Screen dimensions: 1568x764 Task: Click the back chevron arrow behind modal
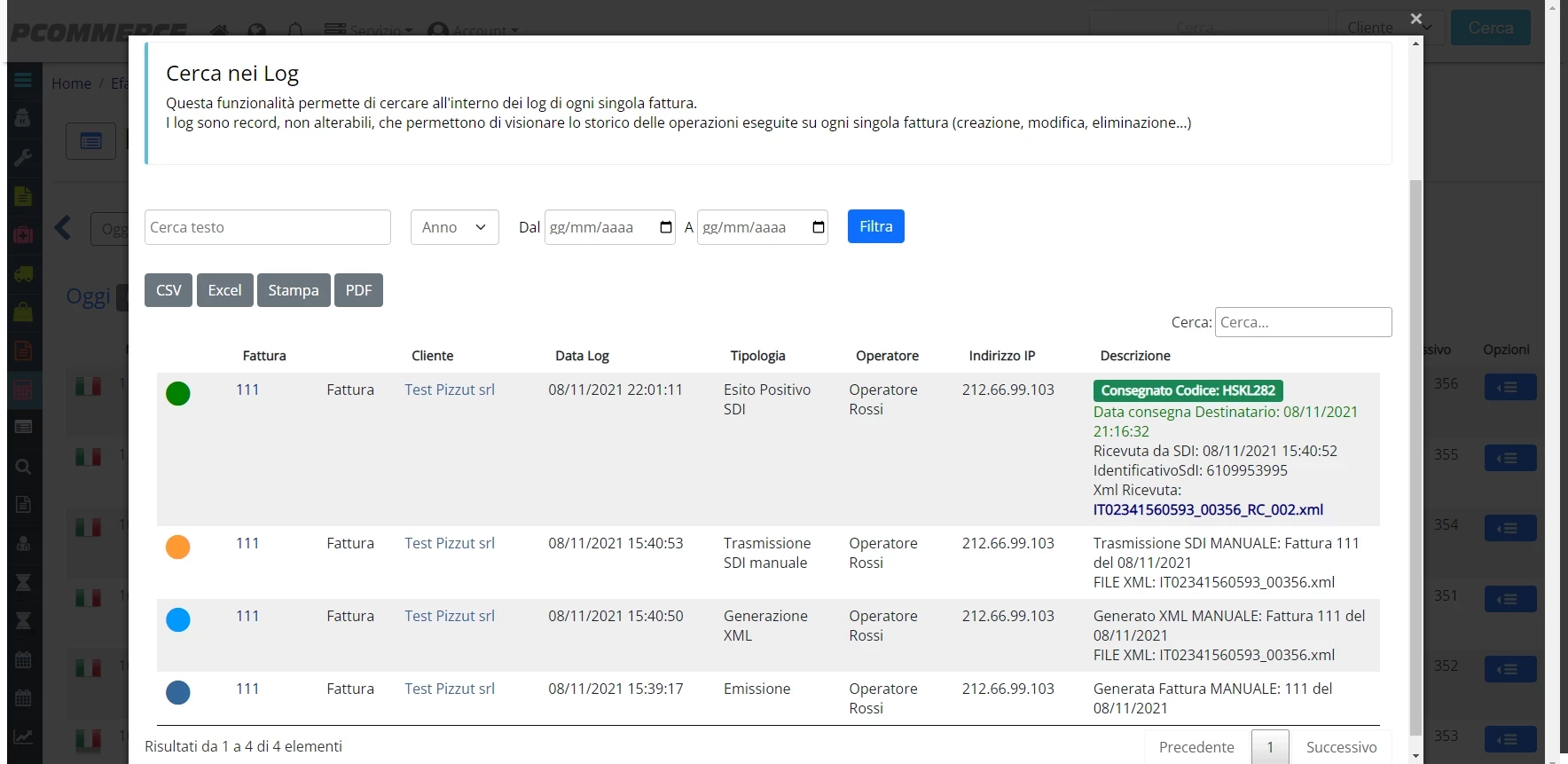click(63, 228)
